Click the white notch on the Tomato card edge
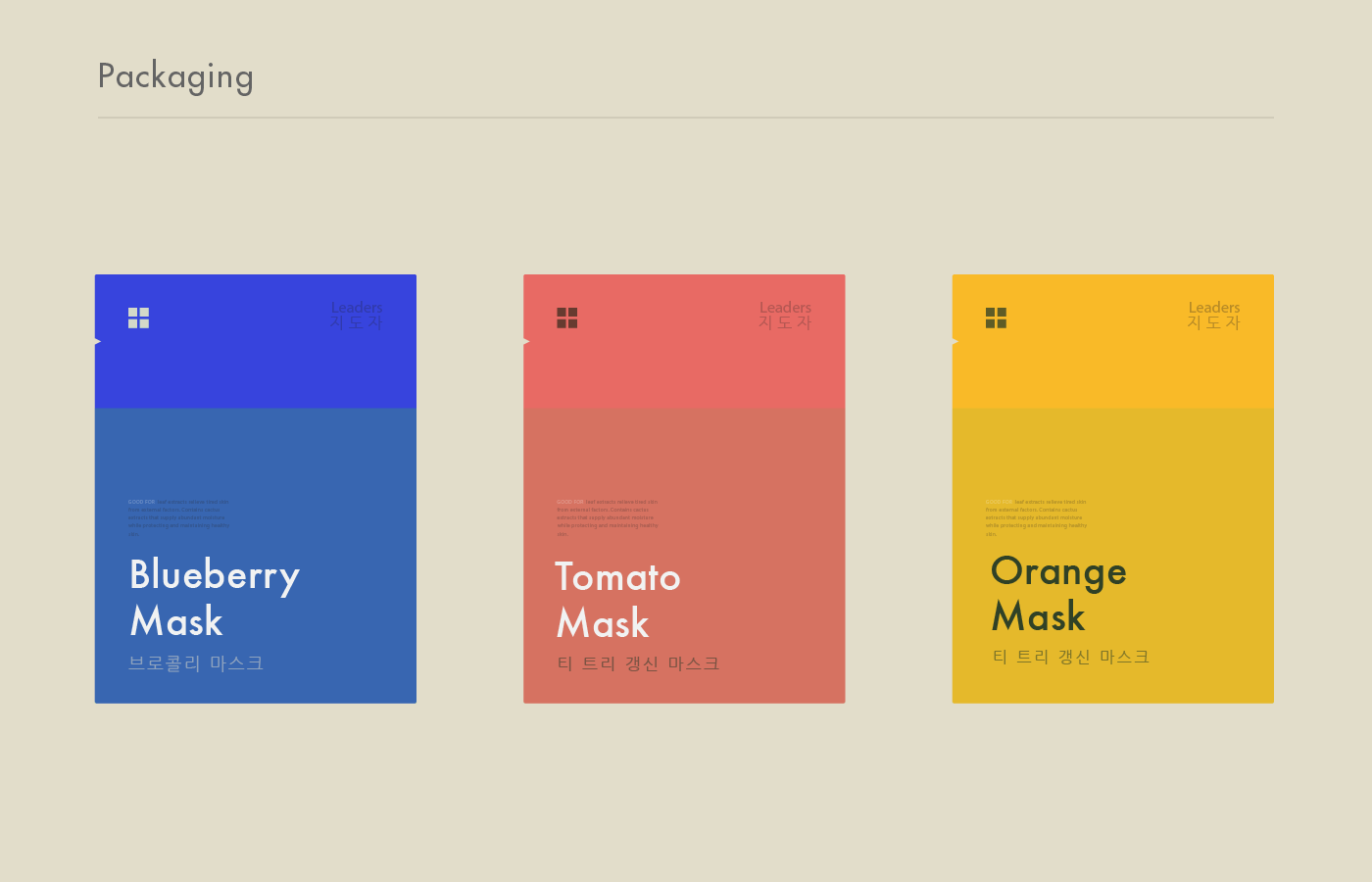The height and width of the screenshot is (882, 1372). [x=526, y=341]
